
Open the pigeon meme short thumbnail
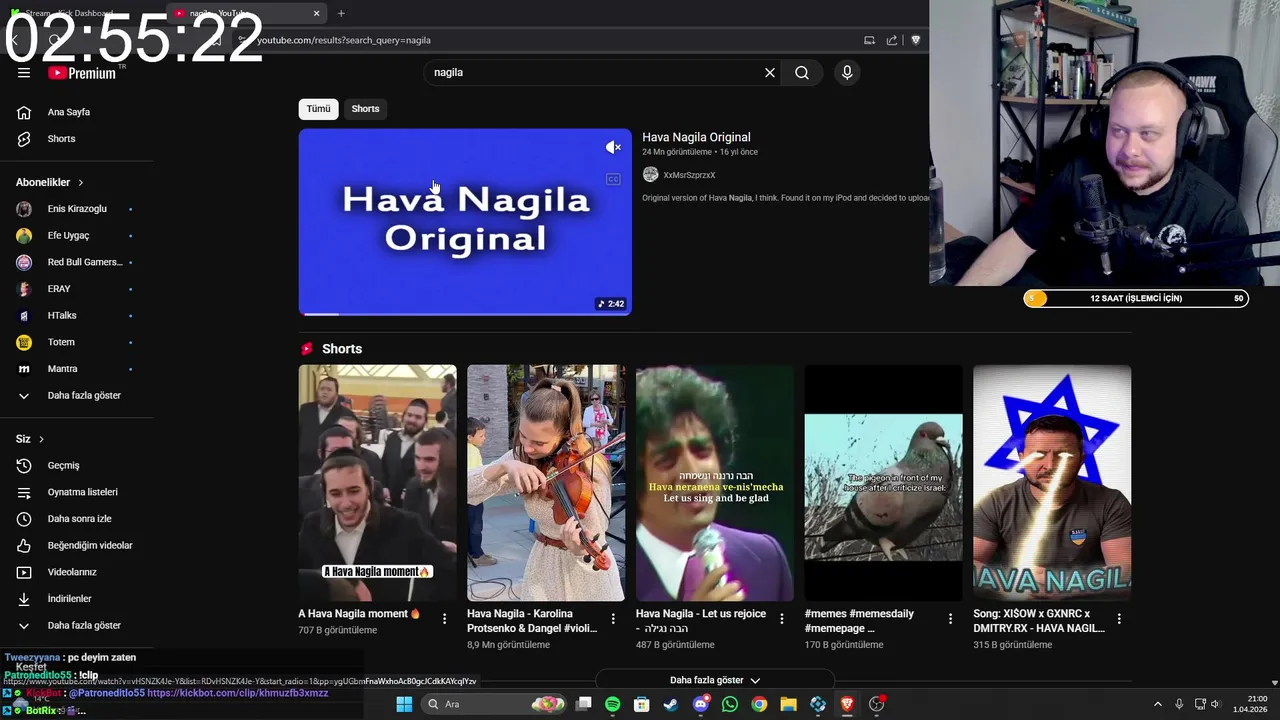883,483
